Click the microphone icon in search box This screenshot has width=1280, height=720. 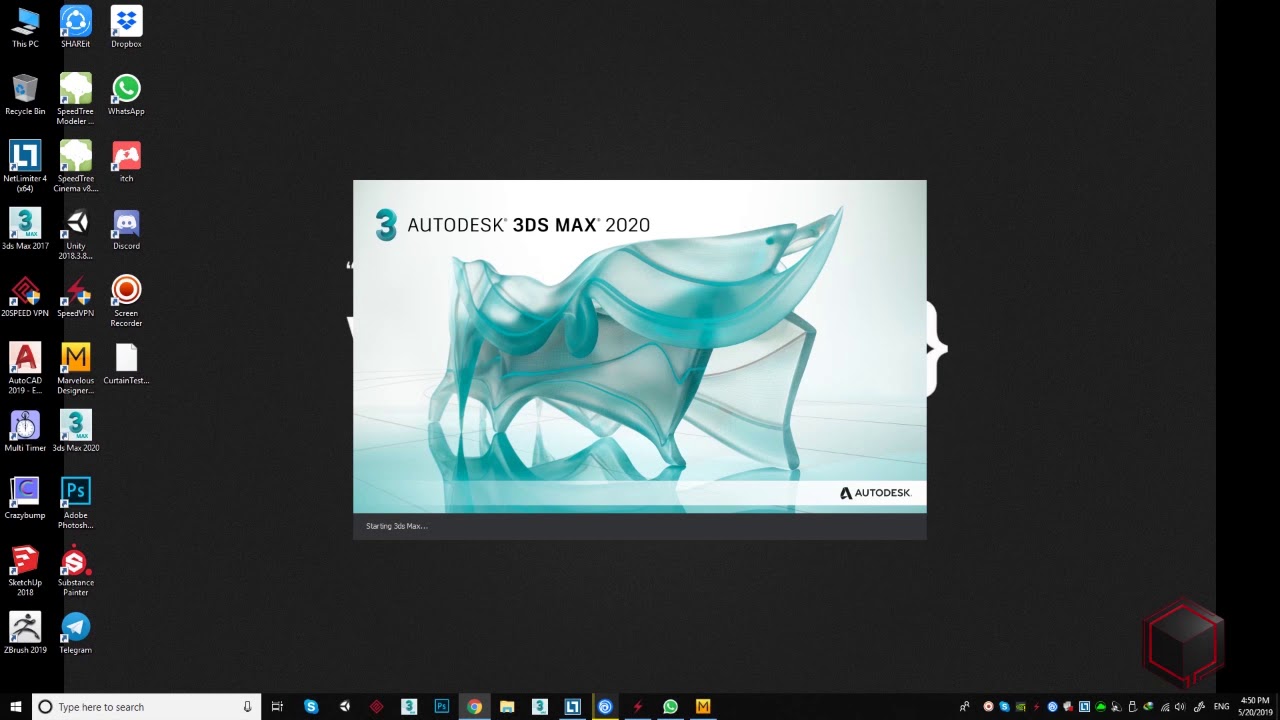point(247,707)
